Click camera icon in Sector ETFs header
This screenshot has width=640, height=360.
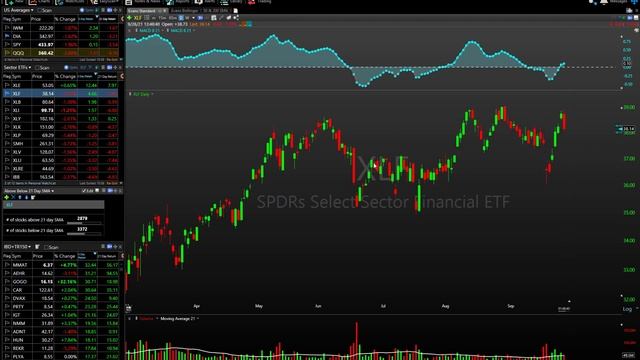click(109, 67)
